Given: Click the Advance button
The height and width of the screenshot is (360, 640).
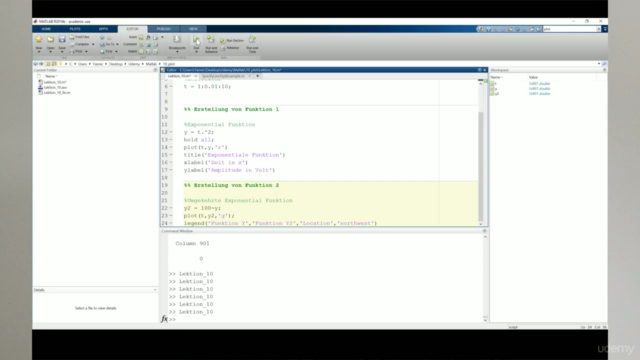Looking at the screenshot, I should [x=230, y=48].
